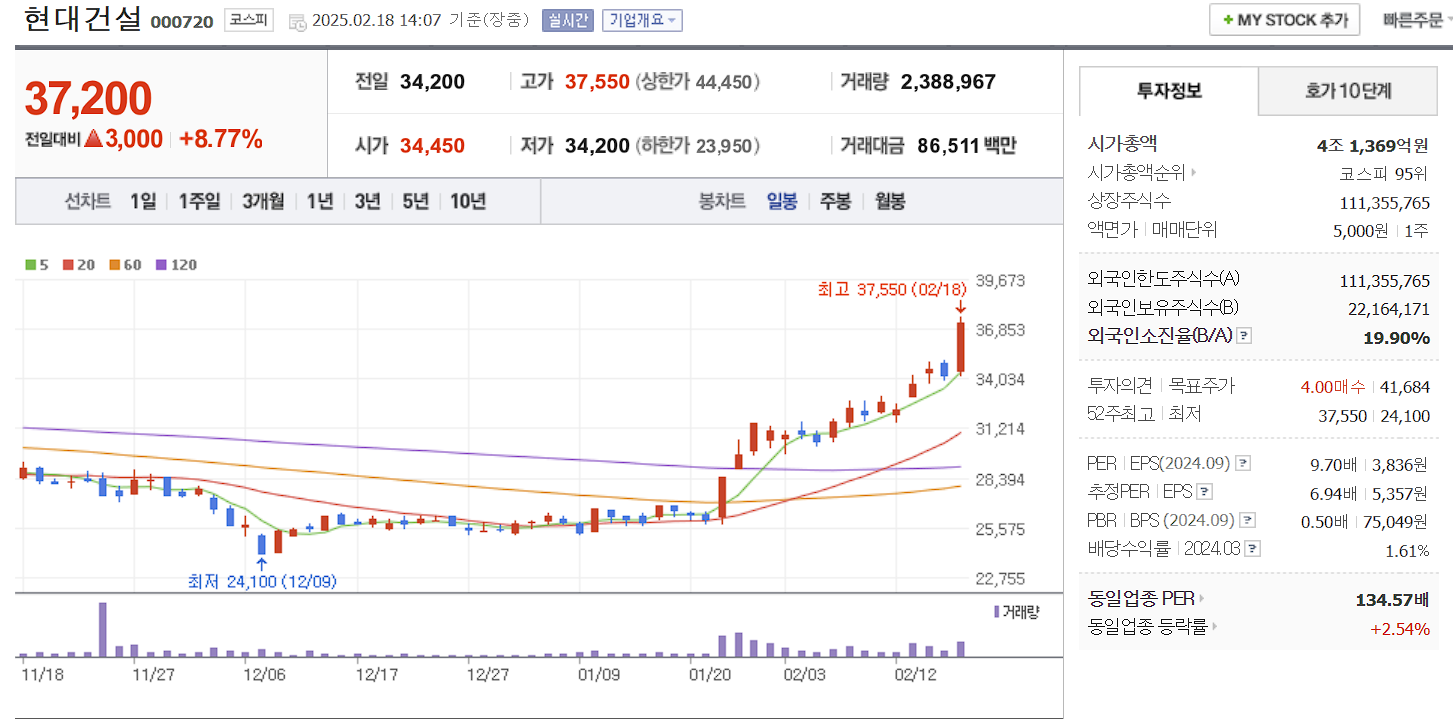This screenshot has height=719, width=1453.
Task: Select the 투자정보 tab
Action: [1168, 91]
